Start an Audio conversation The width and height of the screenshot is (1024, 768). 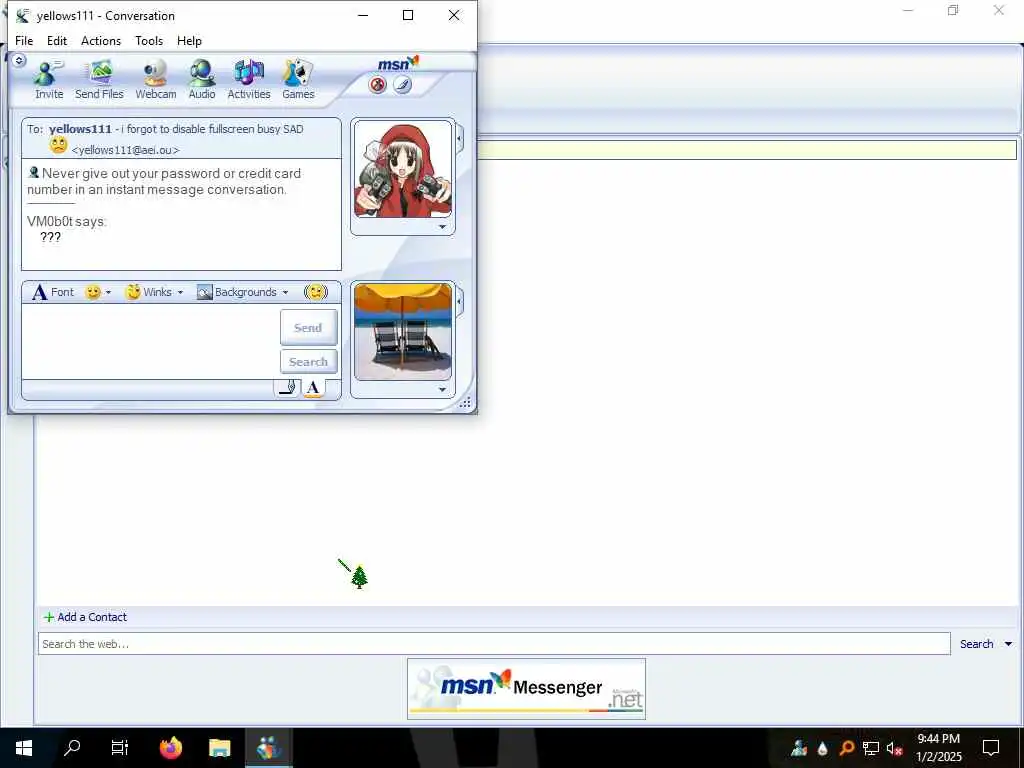[x=202, y=79]
